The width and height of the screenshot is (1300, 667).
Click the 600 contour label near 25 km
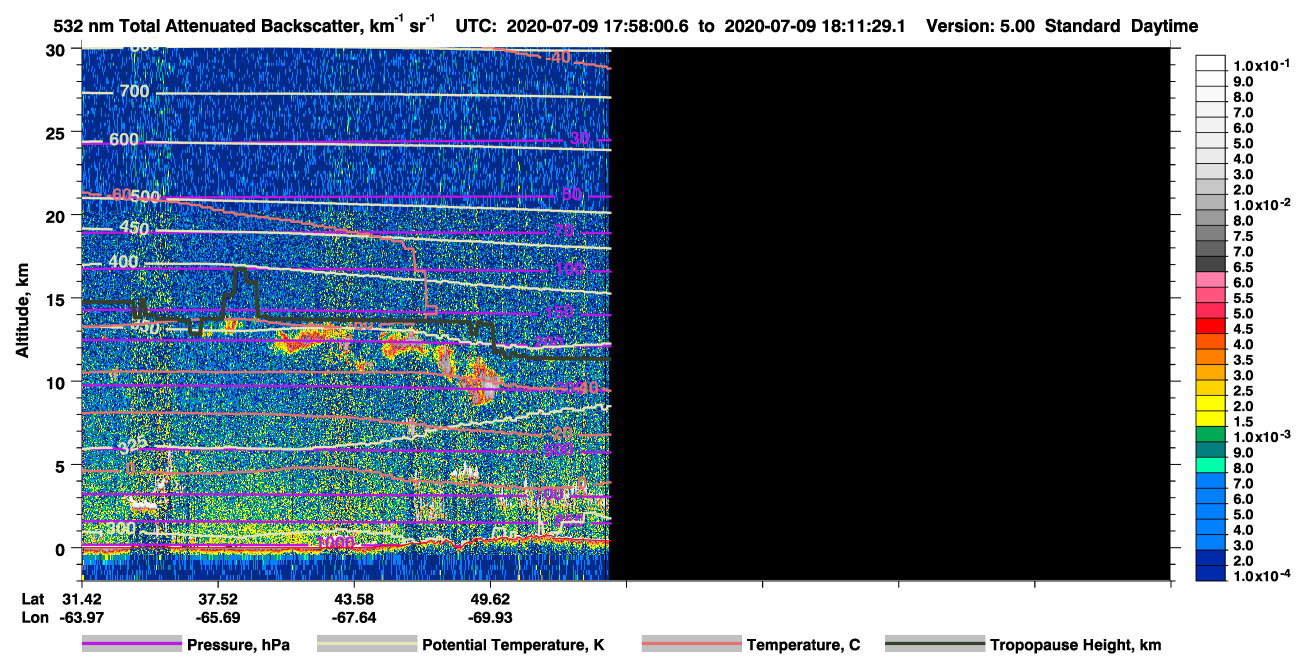pos(124,139)
